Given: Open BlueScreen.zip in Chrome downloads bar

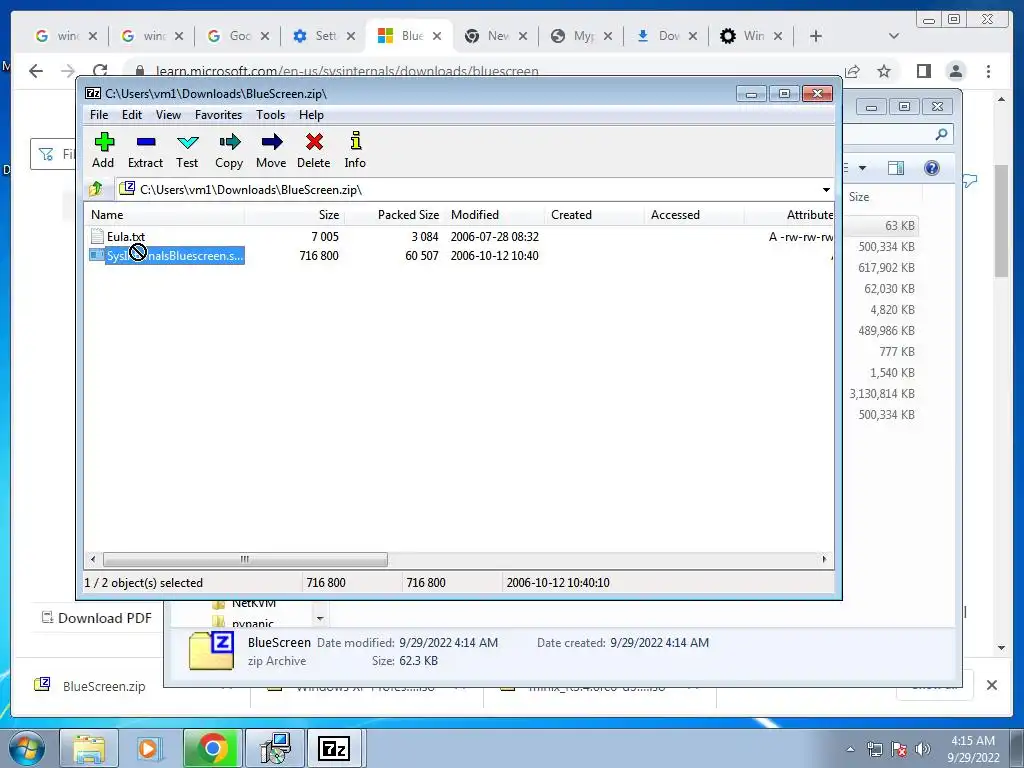Looking at the screenshot, I should tap(91, 686).
